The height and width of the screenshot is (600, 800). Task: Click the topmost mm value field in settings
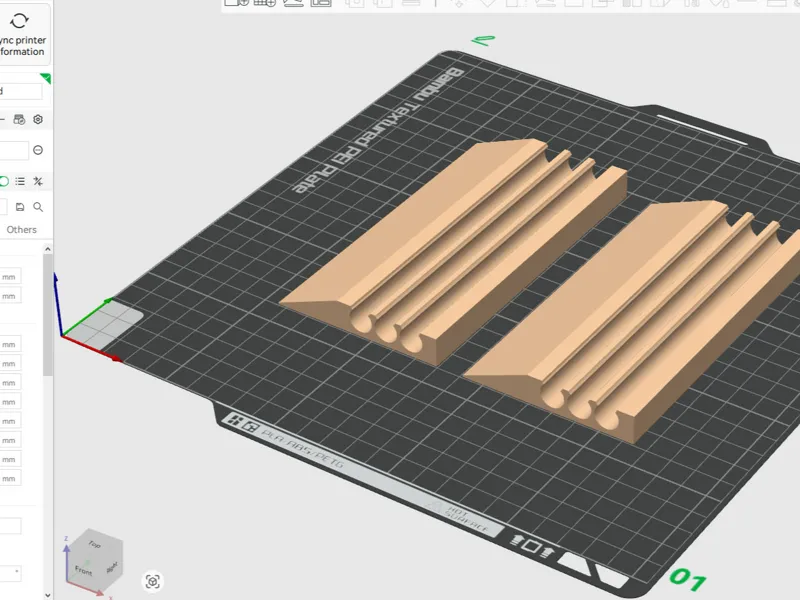10,277
